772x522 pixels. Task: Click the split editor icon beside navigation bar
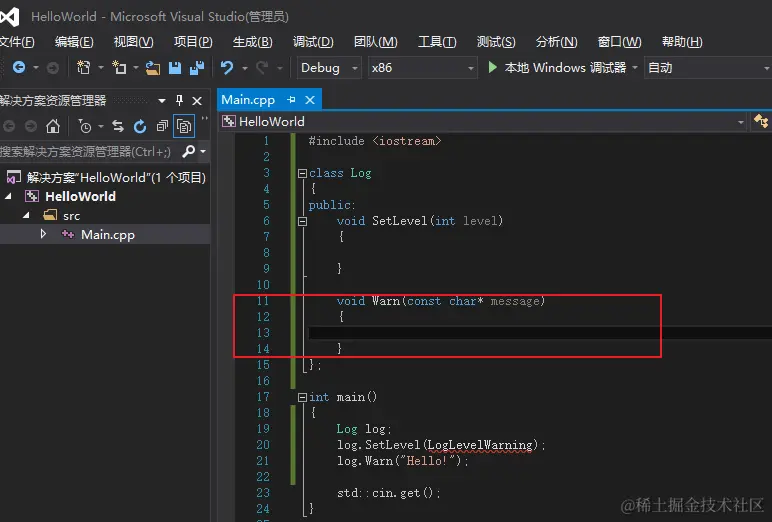pos(761,121)
